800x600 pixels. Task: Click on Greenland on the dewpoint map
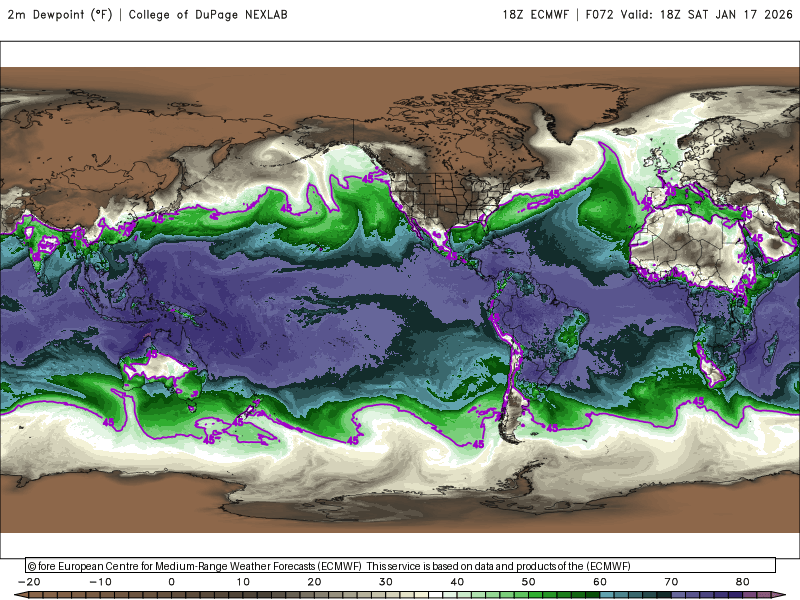pyautogui.click(x=577, y=110)
